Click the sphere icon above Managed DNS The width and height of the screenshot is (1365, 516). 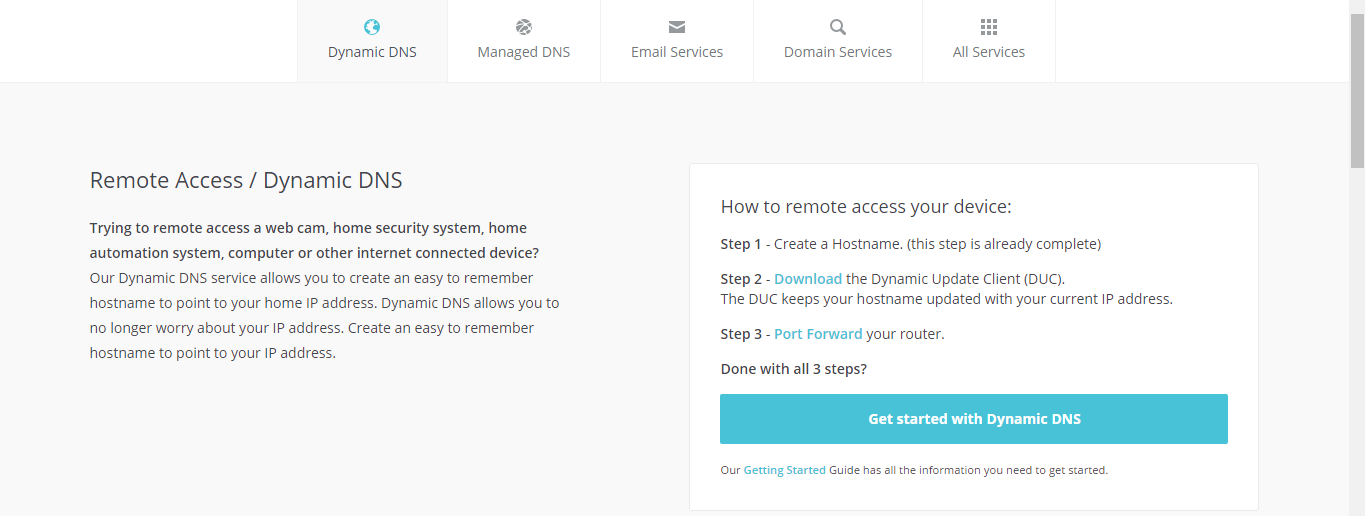524,27
